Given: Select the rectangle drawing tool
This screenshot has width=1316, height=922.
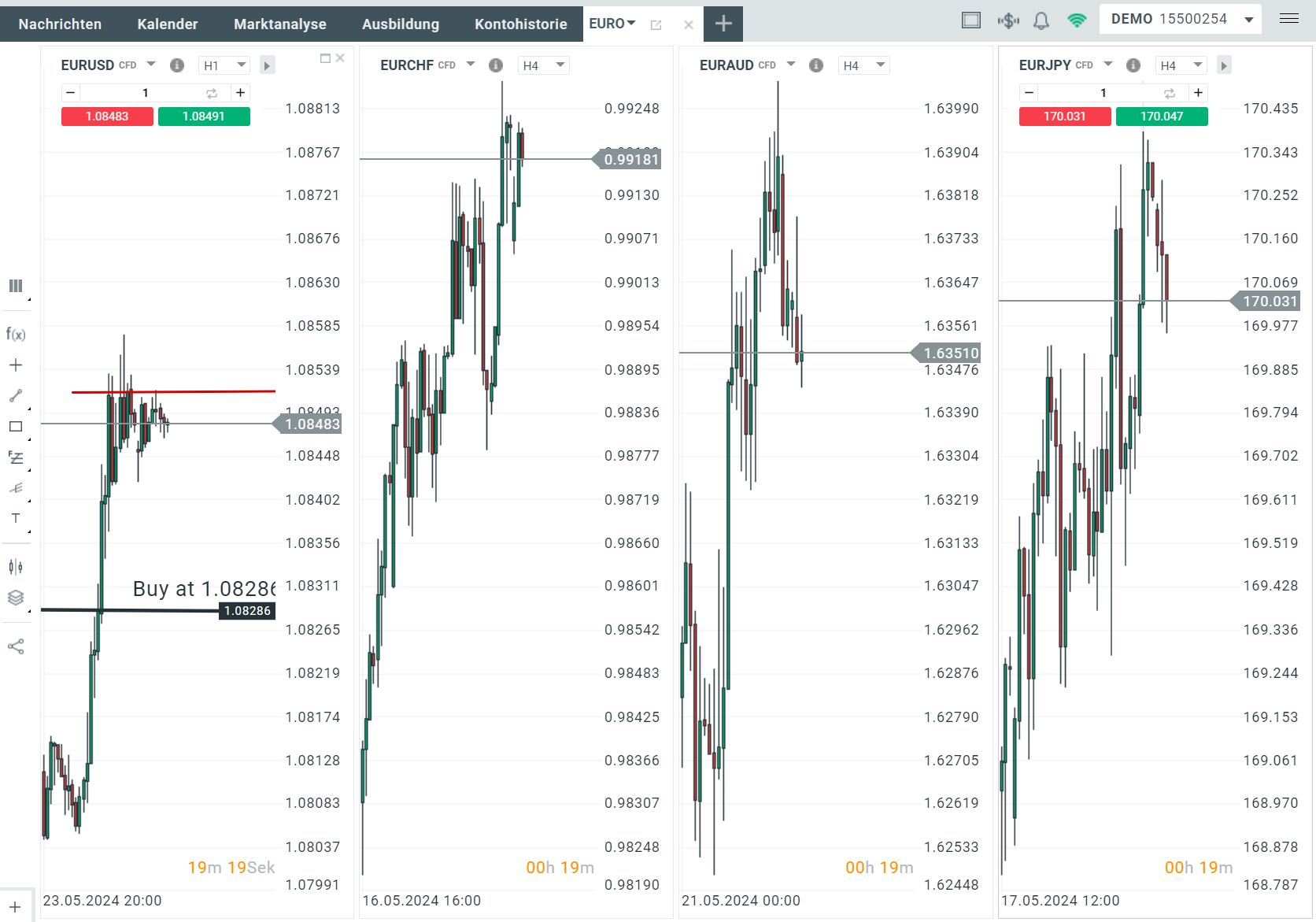Looking at the screenshot, I should (x=15, y=426).
